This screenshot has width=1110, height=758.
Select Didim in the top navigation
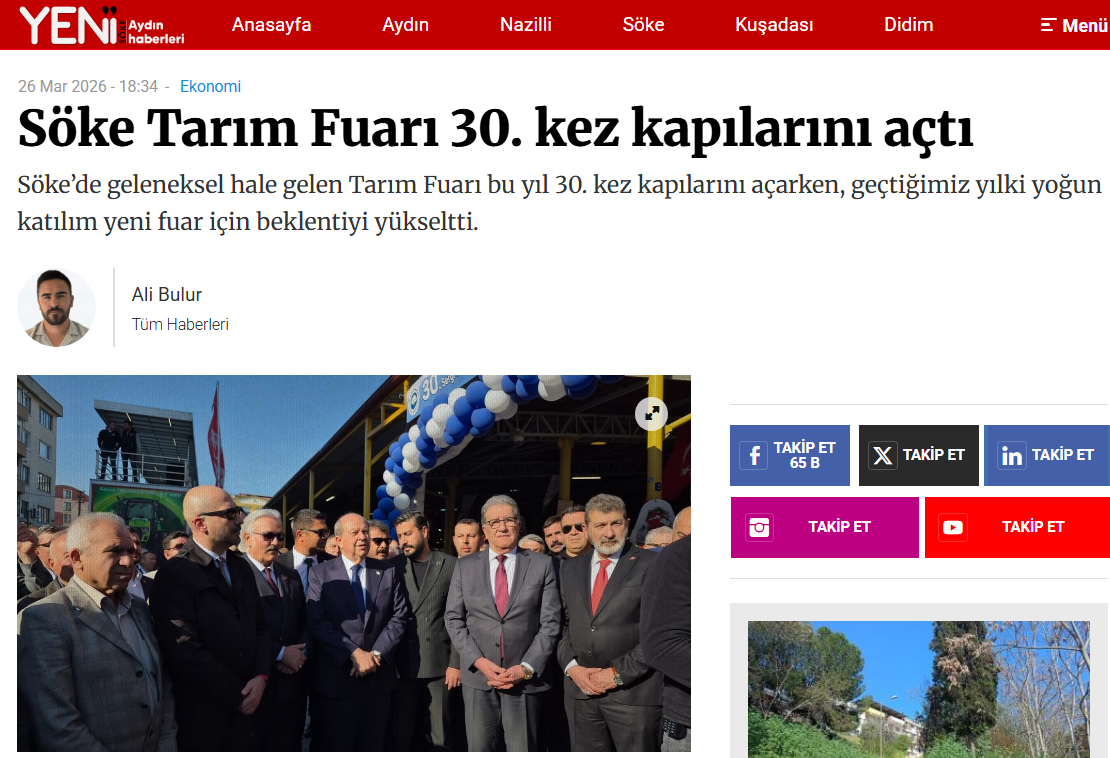pyautogui.click(x=908, y=25)
